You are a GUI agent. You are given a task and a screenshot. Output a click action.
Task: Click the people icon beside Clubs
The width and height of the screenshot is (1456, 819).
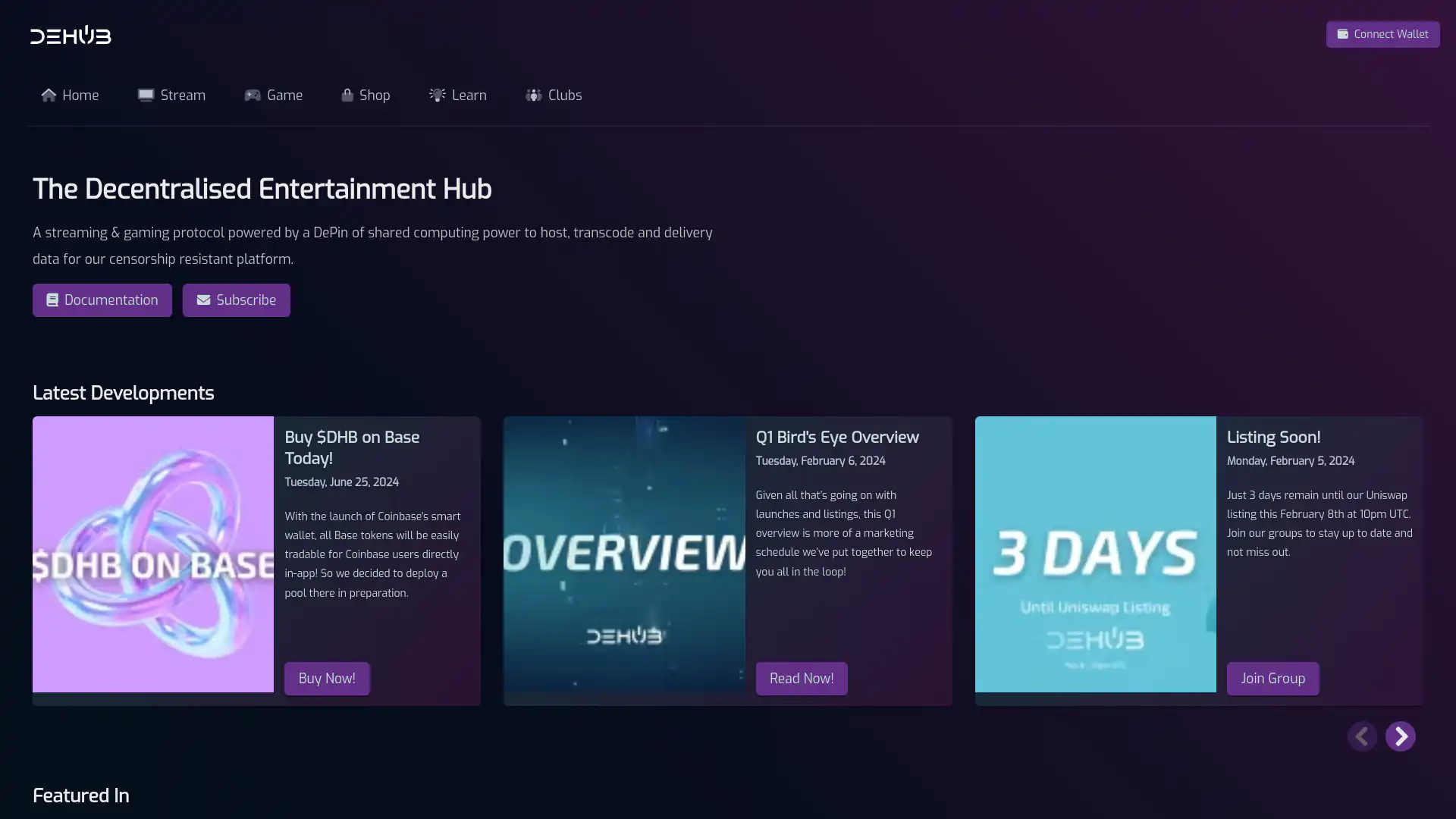pyautogui.click(x=534, y=95)
